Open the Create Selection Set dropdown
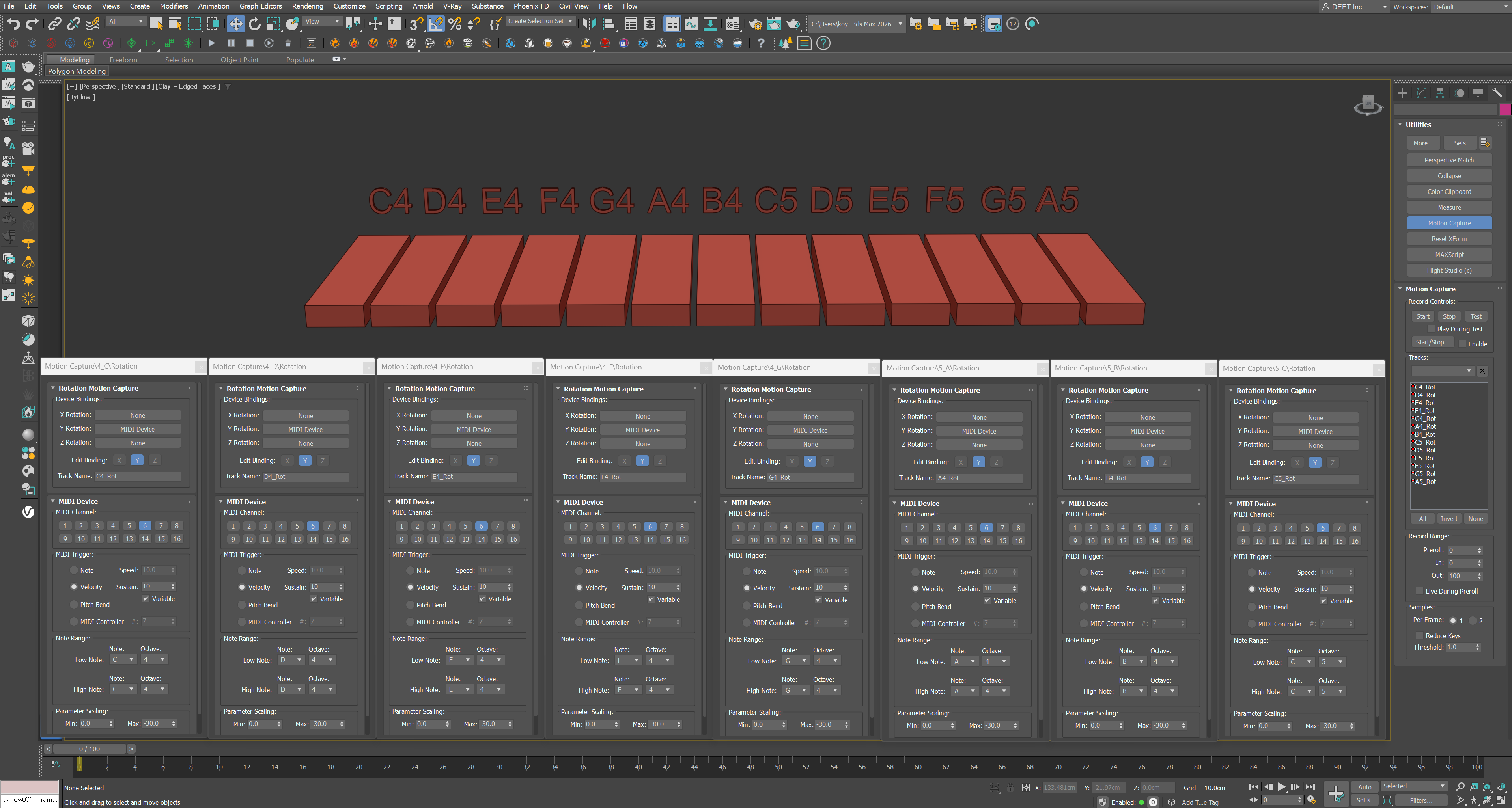Image resolution: width=1512 pixels, height=808 pixels. (569, 21)
